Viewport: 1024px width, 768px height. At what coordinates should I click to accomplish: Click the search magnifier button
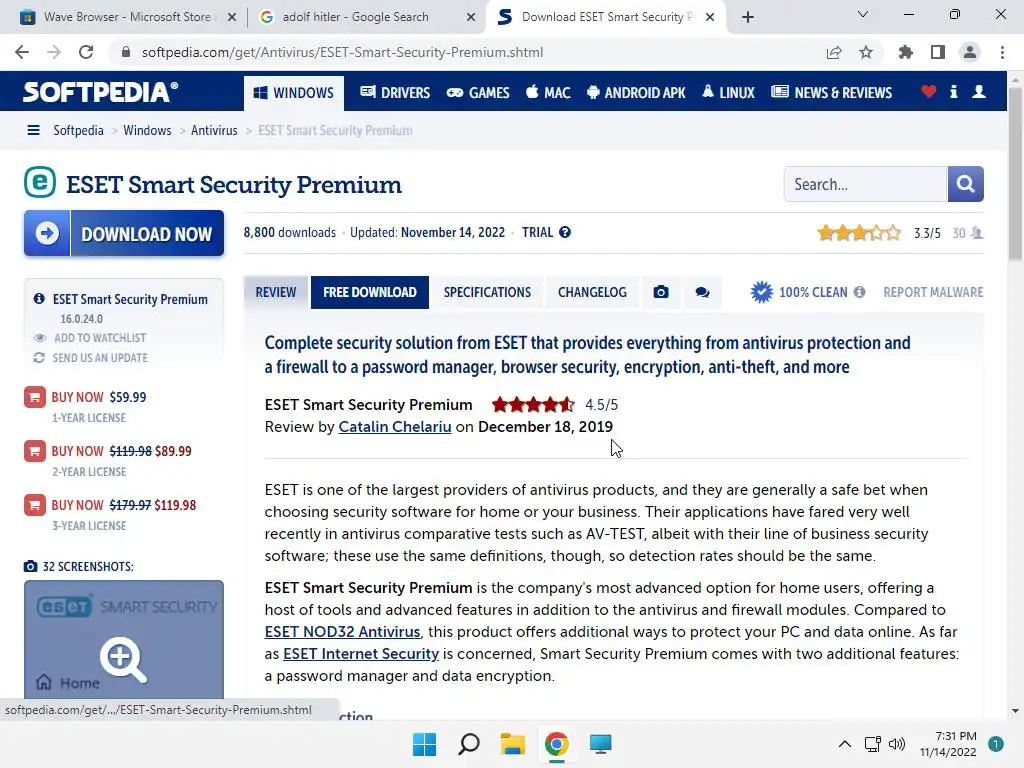[965, 184]
